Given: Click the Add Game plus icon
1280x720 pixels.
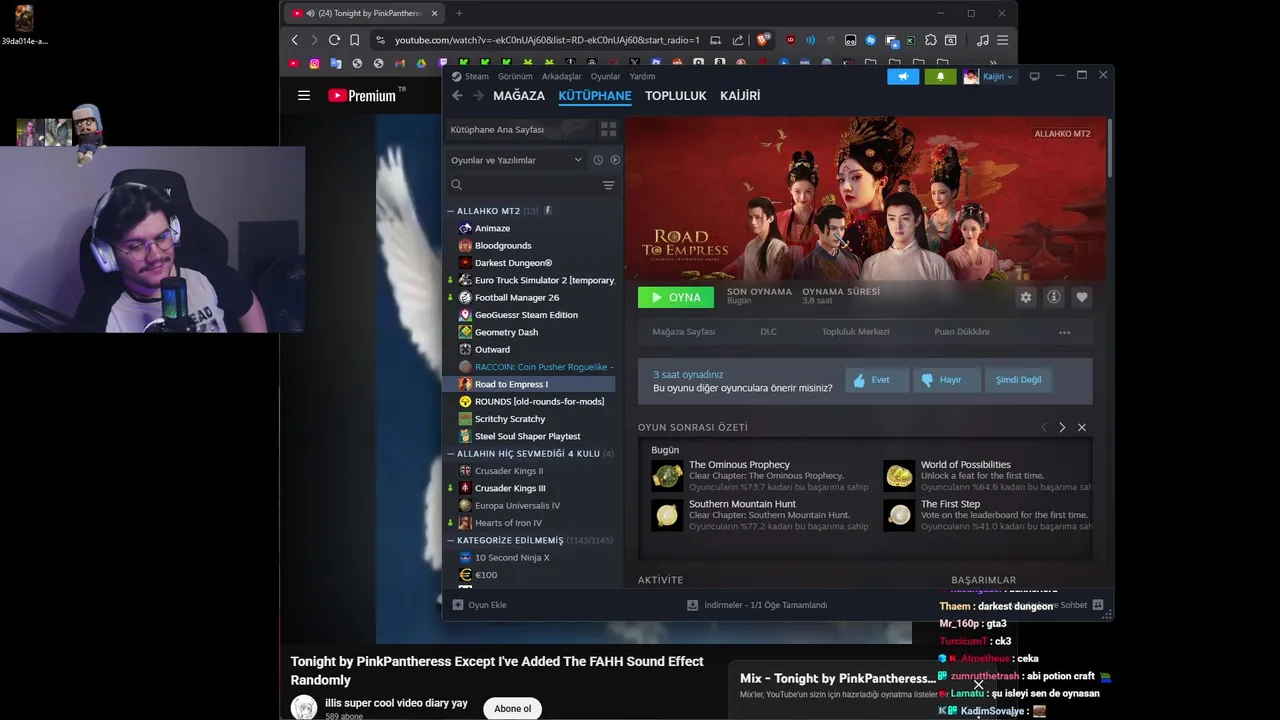Looking at the screenshot, I should pyautogui.click(x=458, y=605).
